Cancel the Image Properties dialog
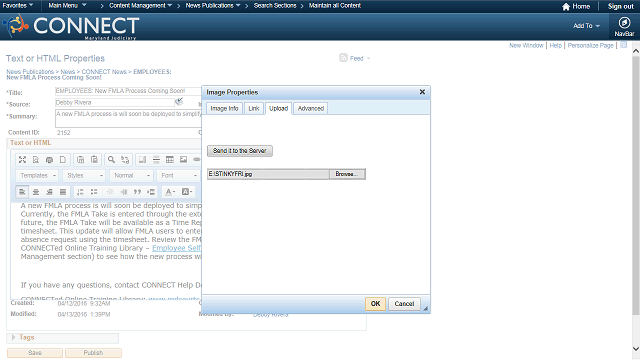The image size is (640, 360). coord(404,304)
